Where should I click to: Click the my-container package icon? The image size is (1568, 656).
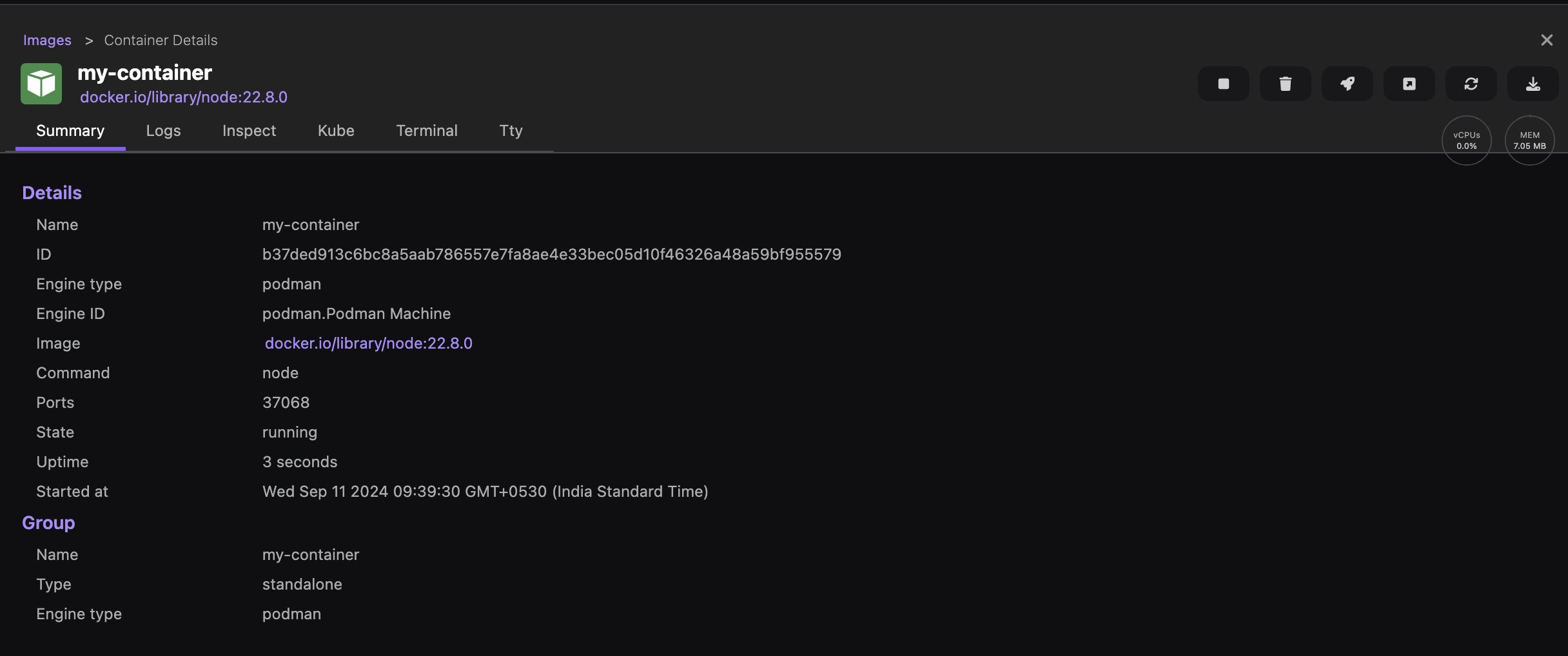pos(40,83)
